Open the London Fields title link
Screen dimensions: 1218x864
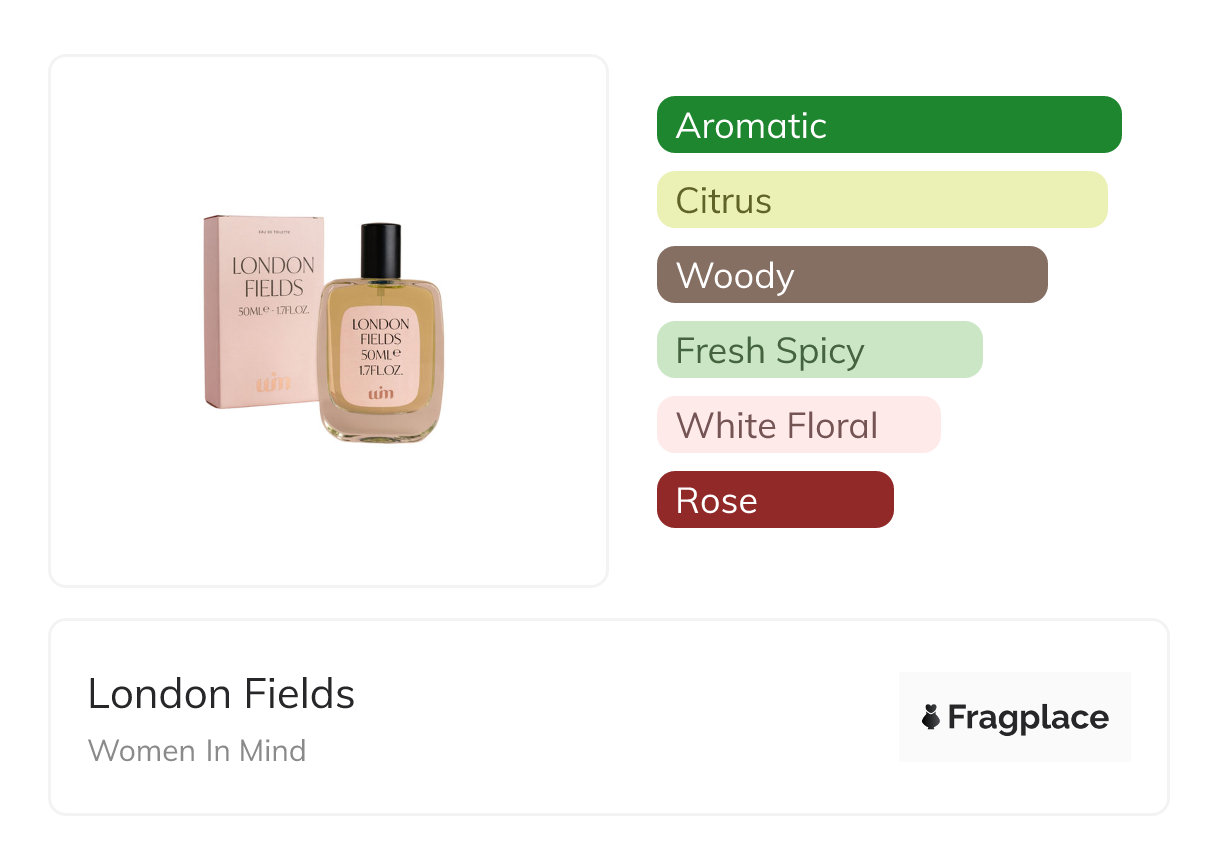click(221, 694)
